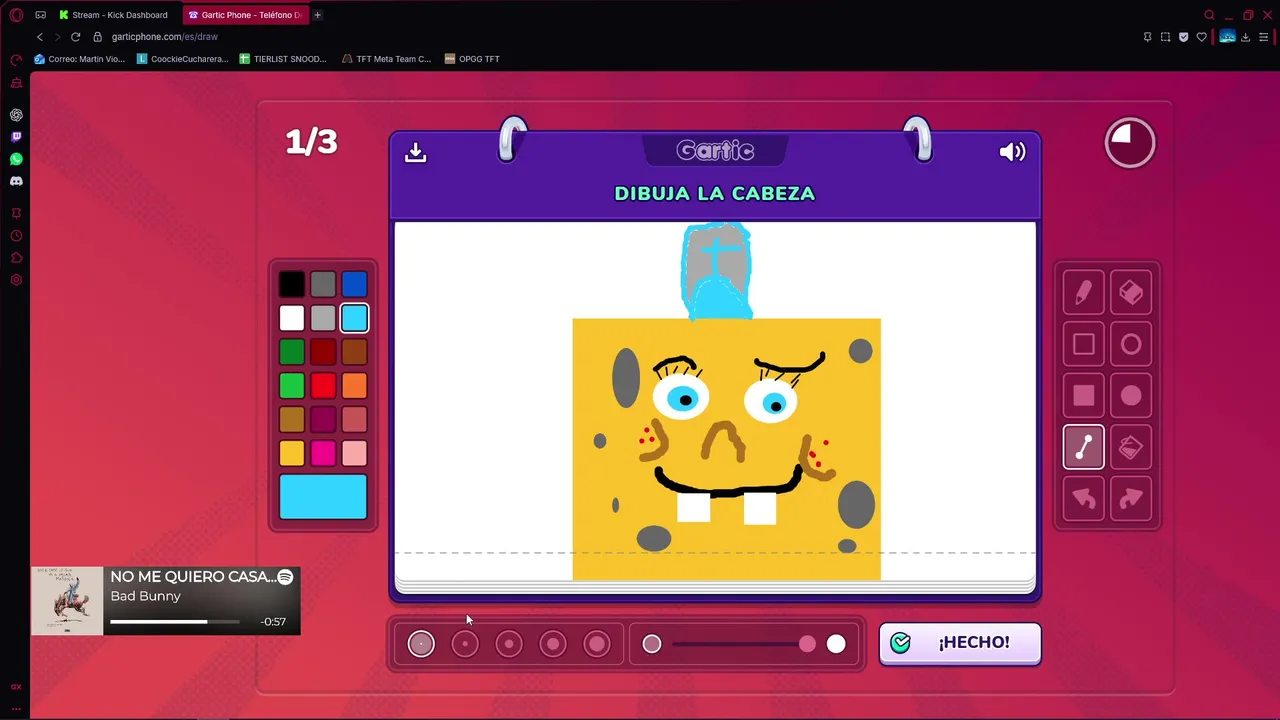Screen dimensions: 1280x720
Task: Switch to Stream - Kick Dashboard tab
Action: (114, 15)
